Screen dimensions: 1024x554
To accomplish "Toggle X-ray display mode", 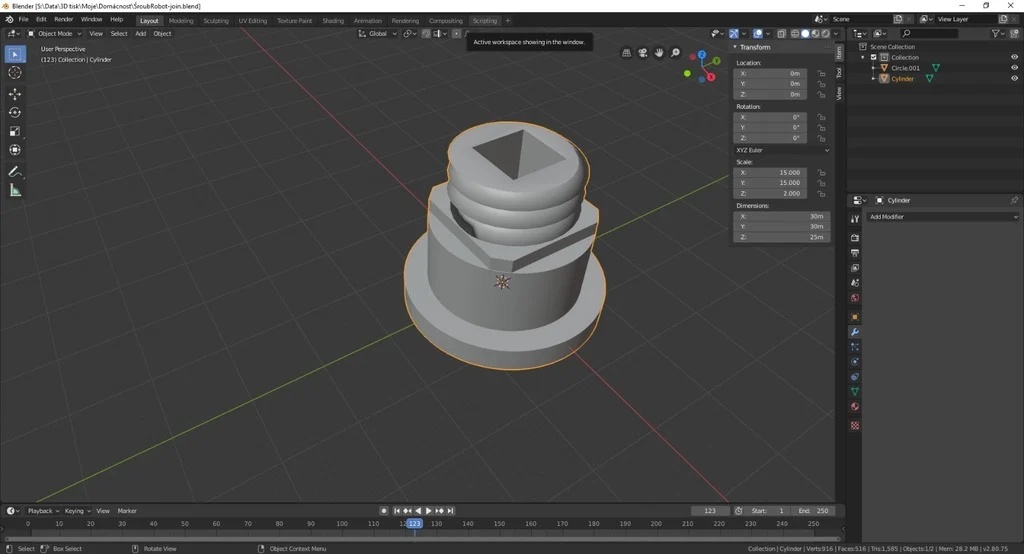I will pyautogui.click(x=782, y=33).
